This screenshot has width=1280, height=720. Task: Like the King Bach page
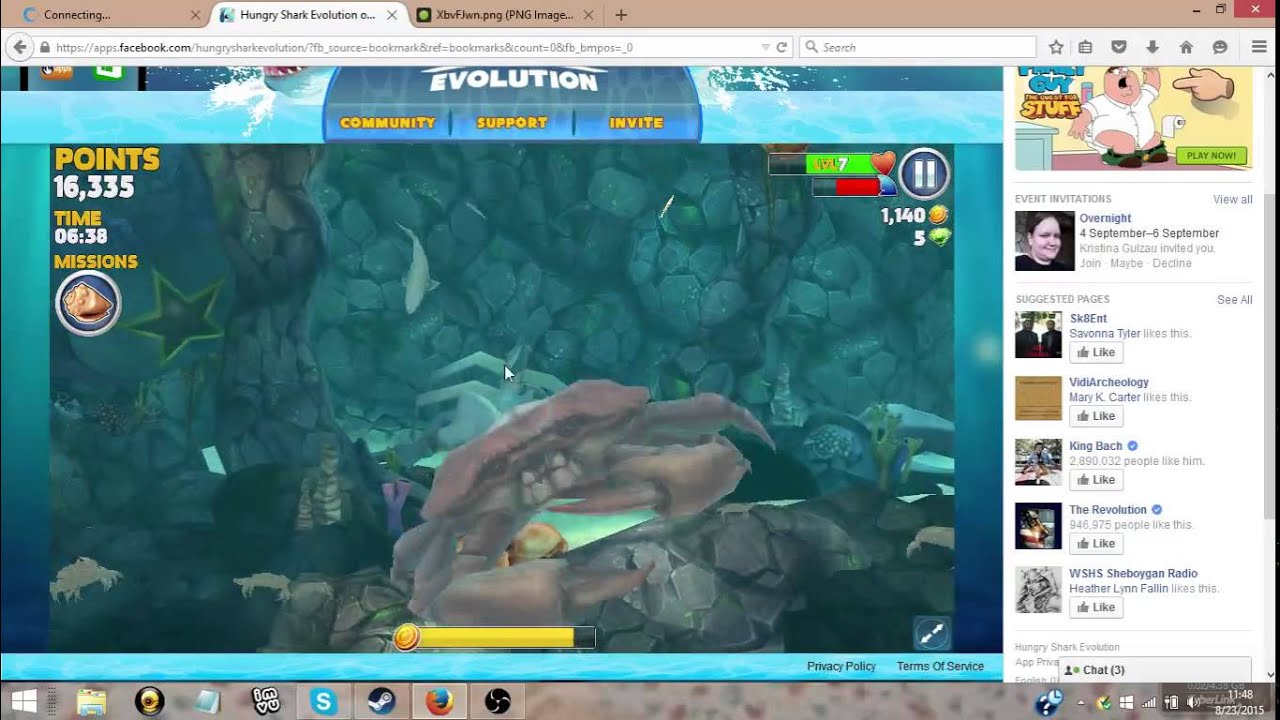(x=1096, y=480)
